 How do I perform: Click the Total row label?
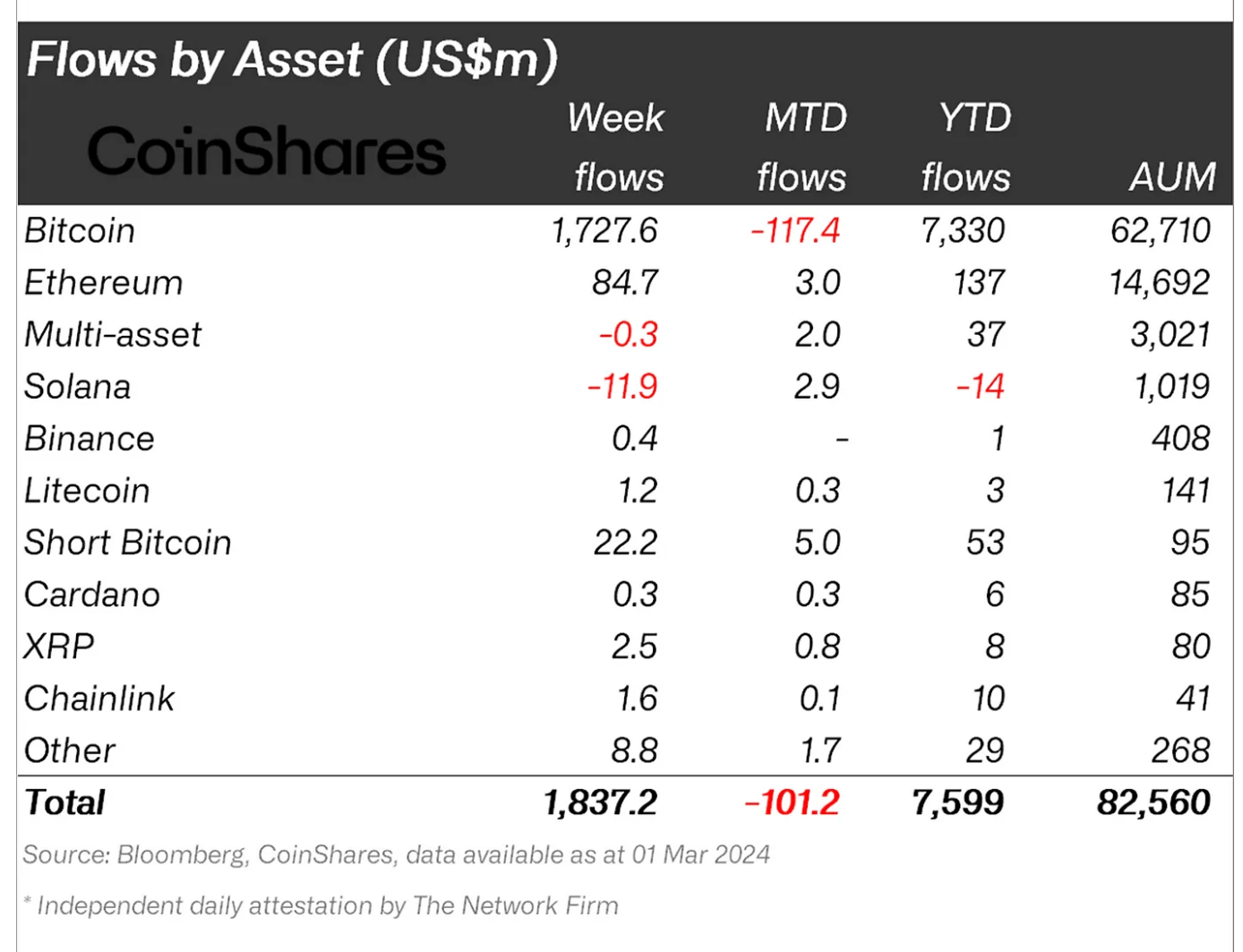tap(64, 802)
